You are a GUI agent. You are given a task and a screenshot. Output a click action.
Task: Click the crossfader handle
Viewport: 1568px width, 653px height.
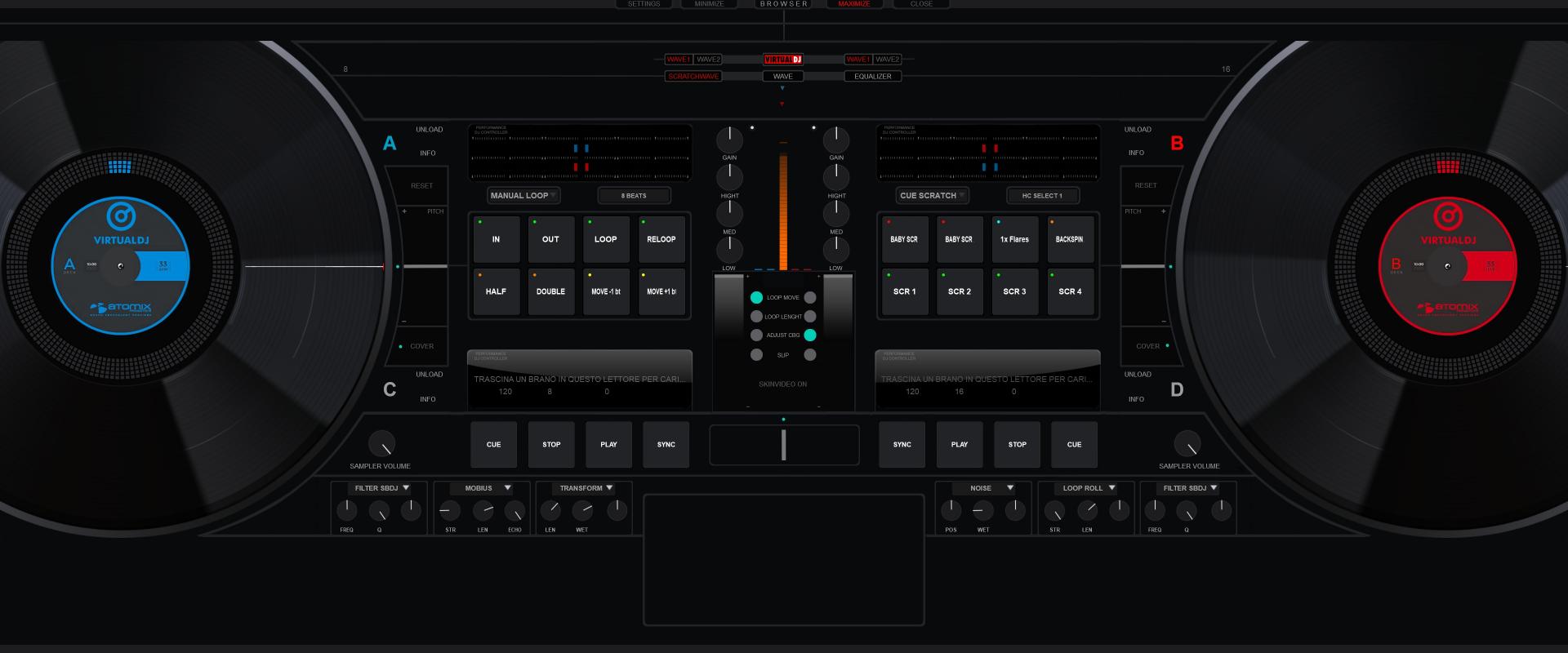[784, 445]
